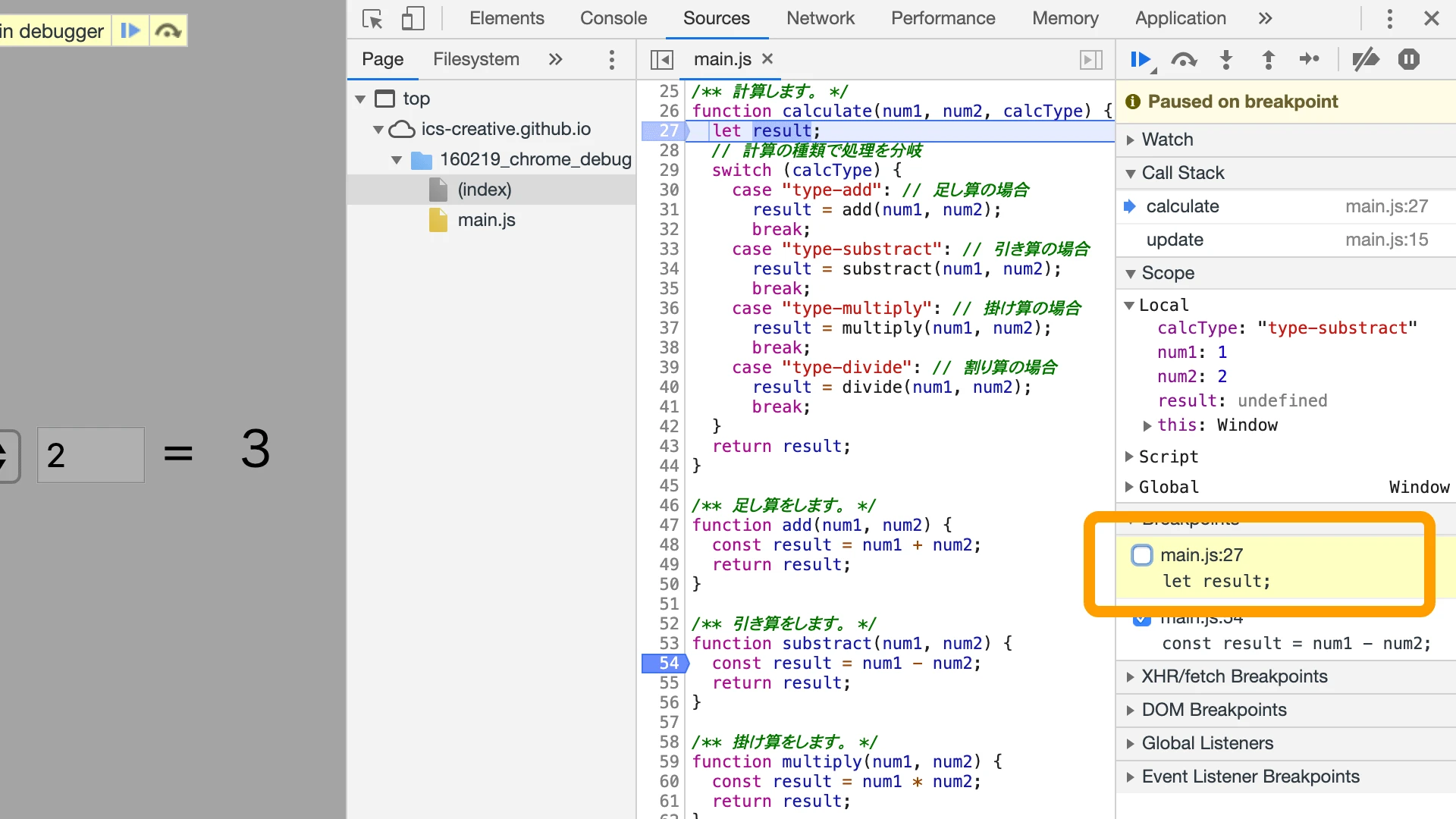Deactivate all breakpoints icon
This screenshot has height=819, width=1456.
pyautogui.click(x=1366, y=59)
